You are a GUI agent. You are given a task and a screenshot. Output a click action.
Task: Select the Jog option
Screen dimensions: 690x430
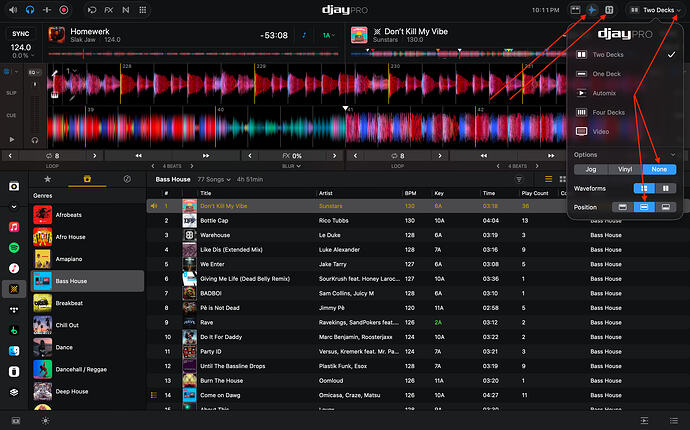coord(591,169)
